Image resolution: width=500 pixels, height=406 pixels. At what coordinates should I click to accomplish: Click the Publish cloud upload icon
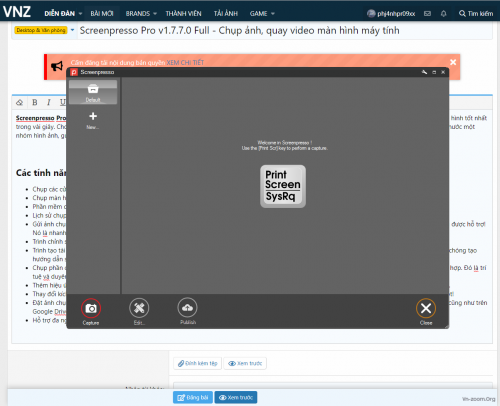tap(187, 307)
